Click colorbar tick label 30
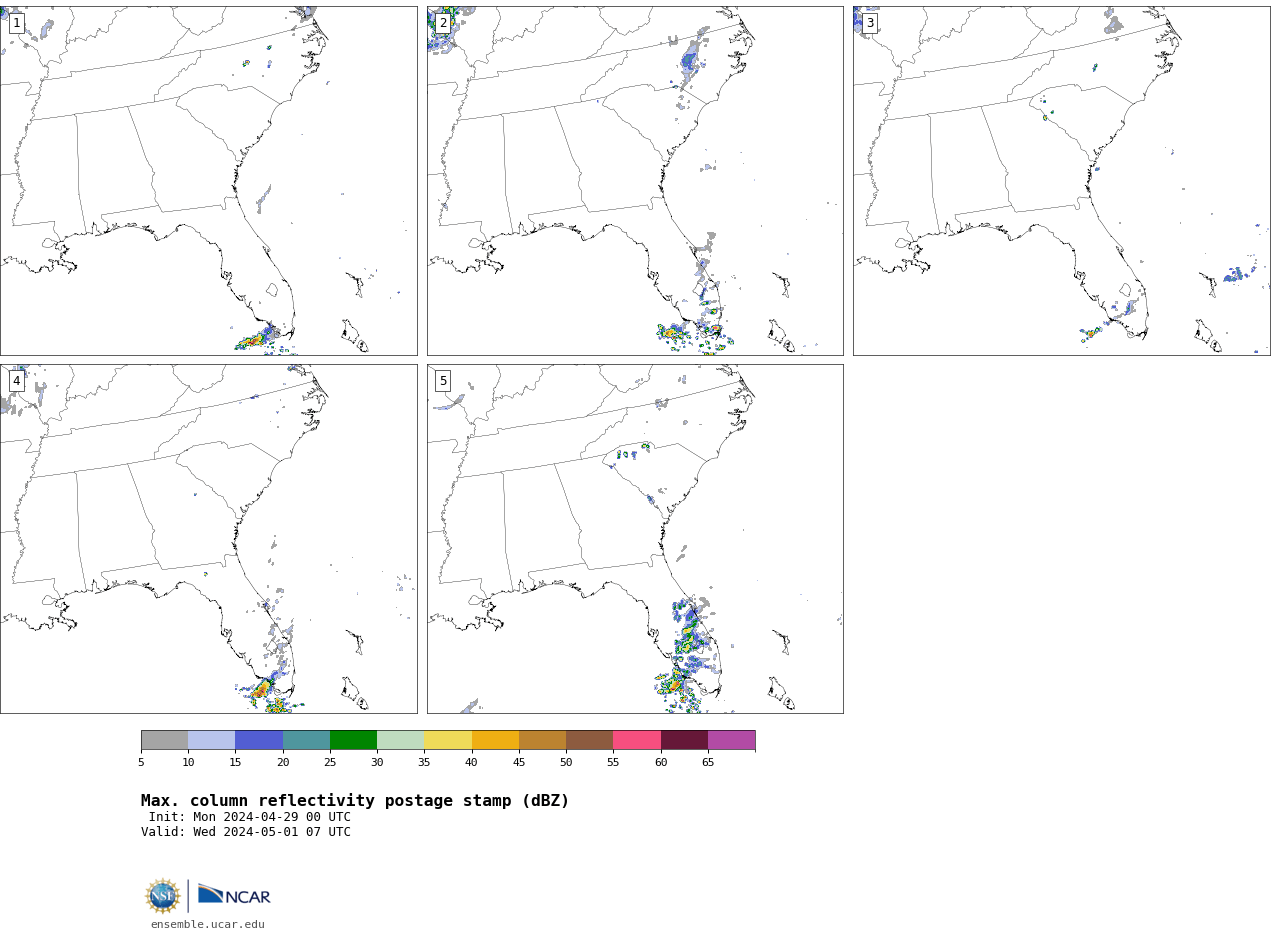 tap(377, 763)
